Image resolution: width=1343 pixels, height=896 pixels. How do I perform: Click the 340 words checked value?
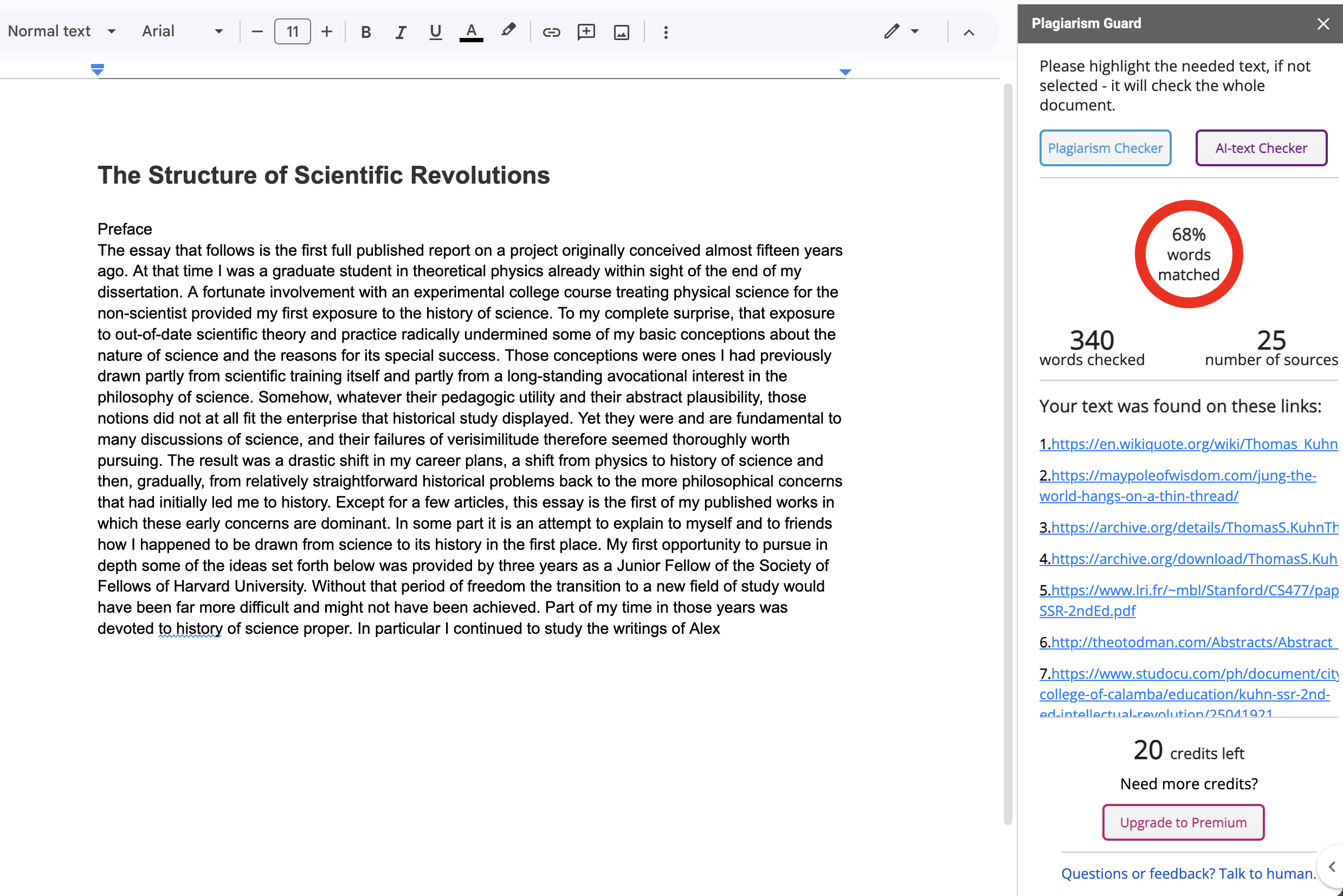click(x=1092, y=340)
